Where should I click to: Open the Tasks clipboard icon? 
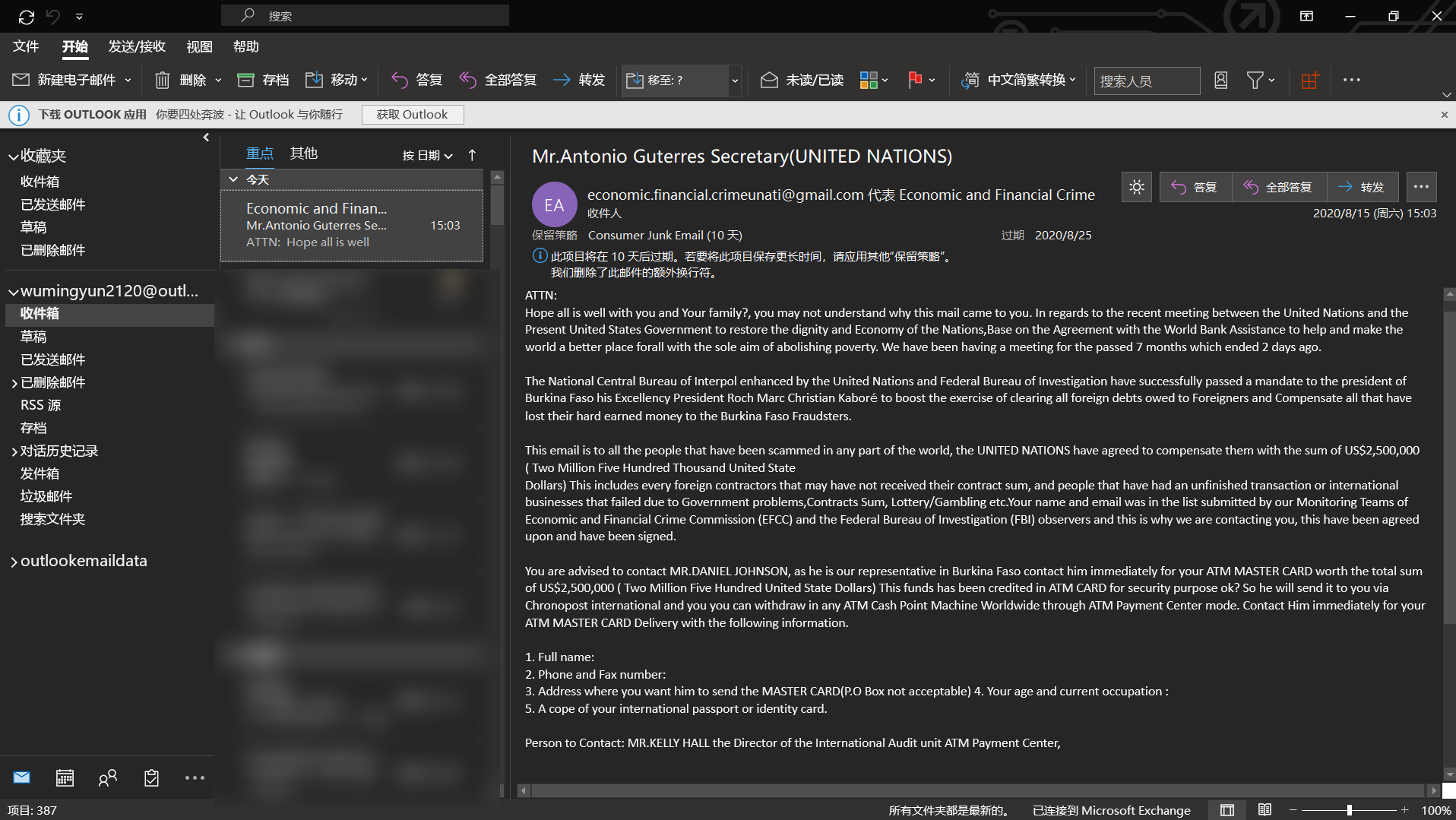click(151, 777)
